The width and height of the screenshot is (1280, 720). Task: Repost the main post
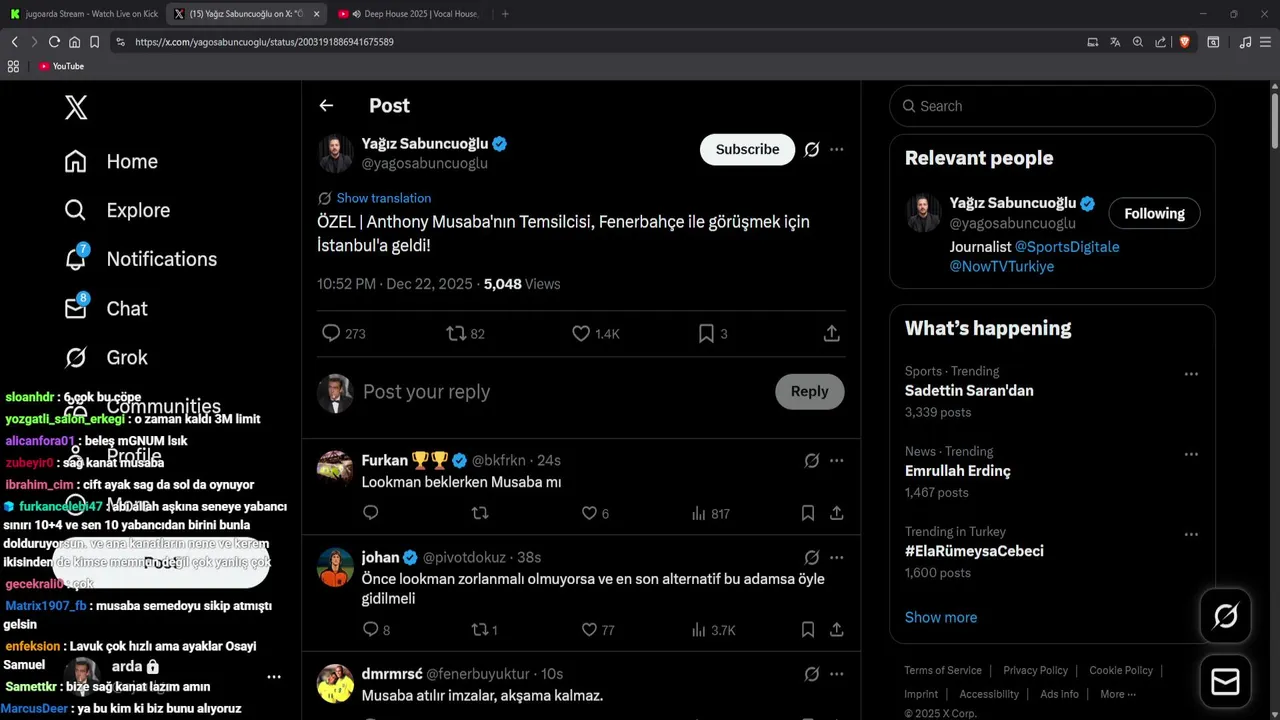[457, 334]
